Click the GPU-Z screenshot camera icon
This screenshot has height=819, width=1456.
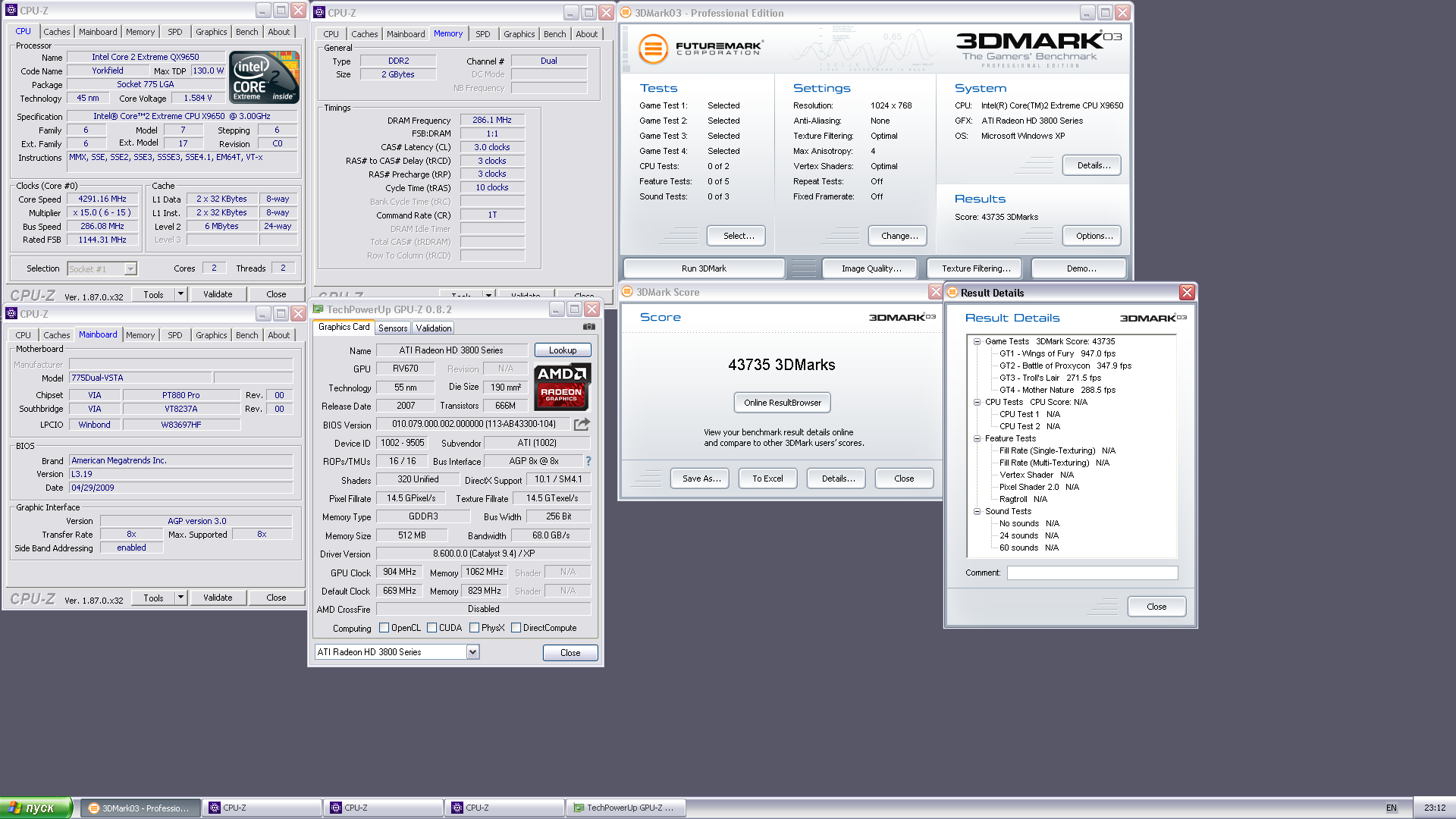point(589,327)
